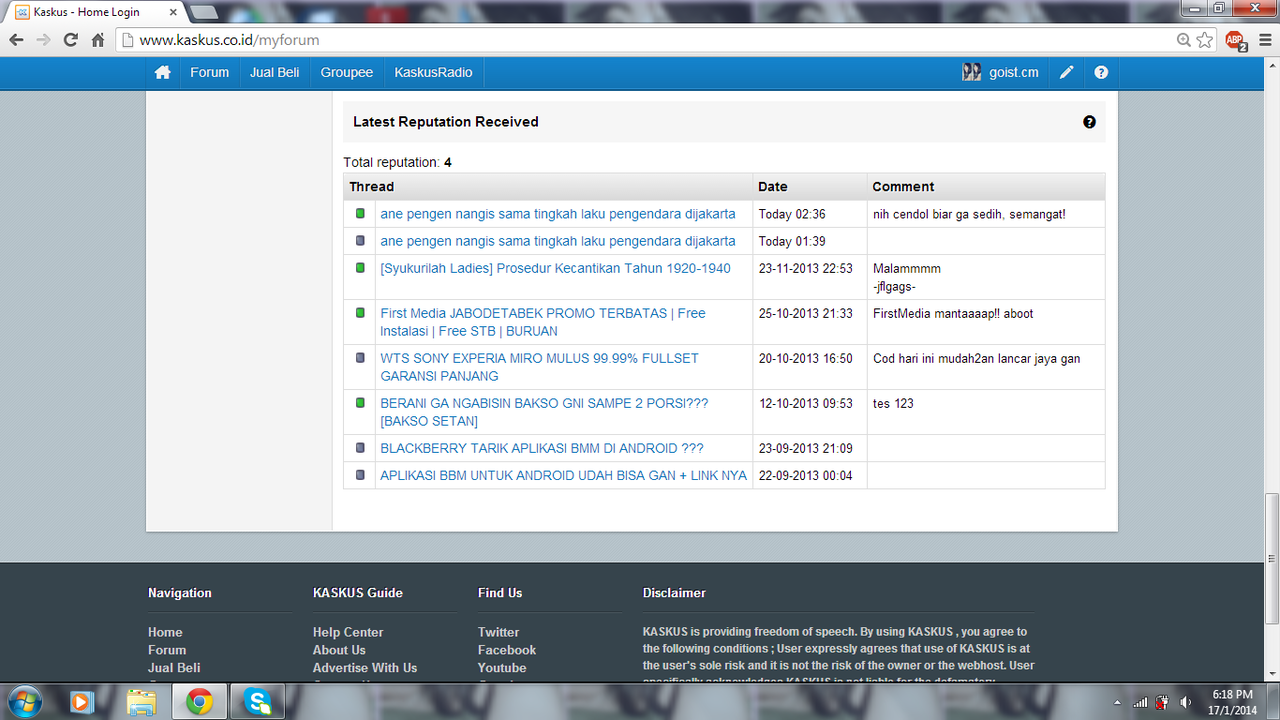Go back with browser back arrow
Screen dimensions: 1280x720
click(x=16, y=40)
